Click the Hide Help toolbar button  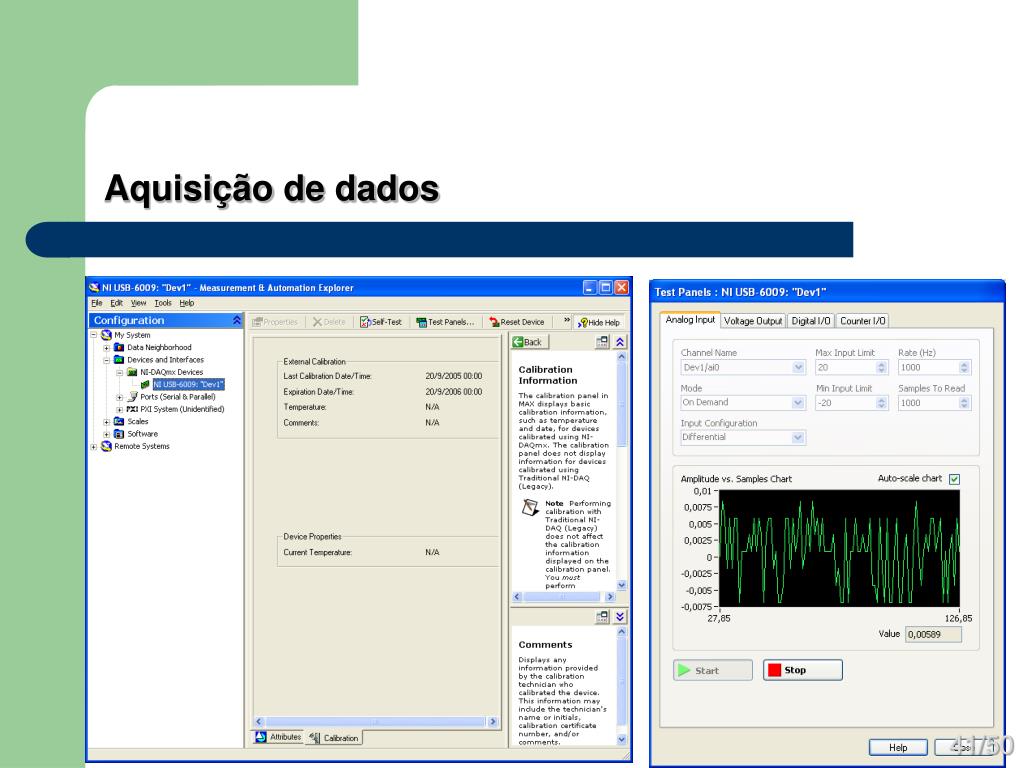click(x=599, y=322)
